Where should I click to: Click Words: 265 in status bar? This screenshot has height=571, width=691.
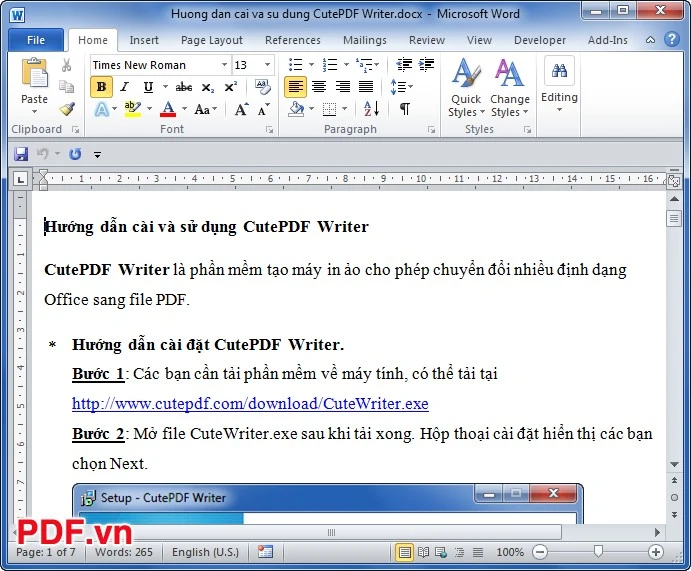(123, 552)
